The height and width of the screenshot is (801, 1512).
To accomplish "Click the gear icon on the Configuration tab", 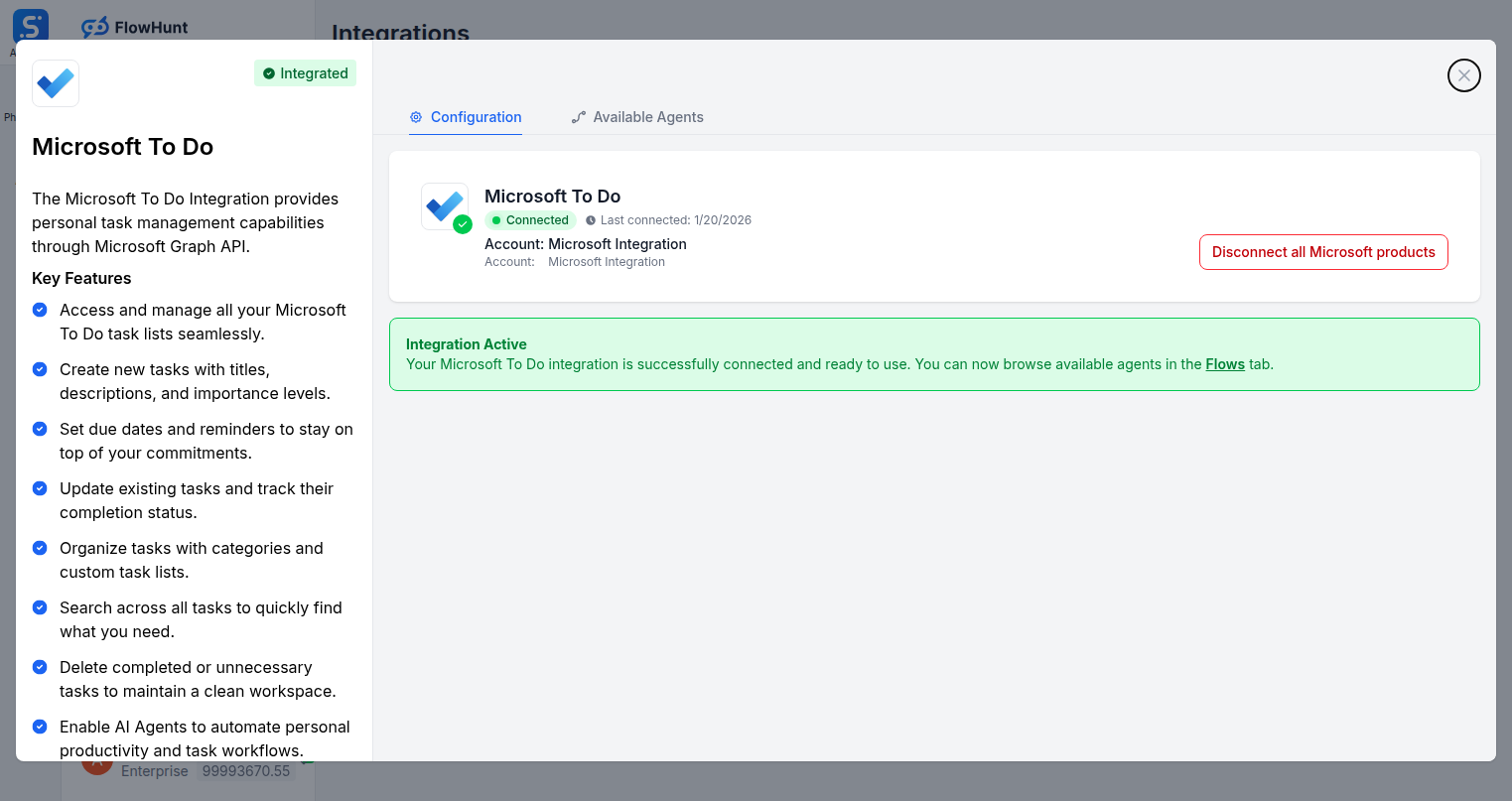I will (416, 116).
